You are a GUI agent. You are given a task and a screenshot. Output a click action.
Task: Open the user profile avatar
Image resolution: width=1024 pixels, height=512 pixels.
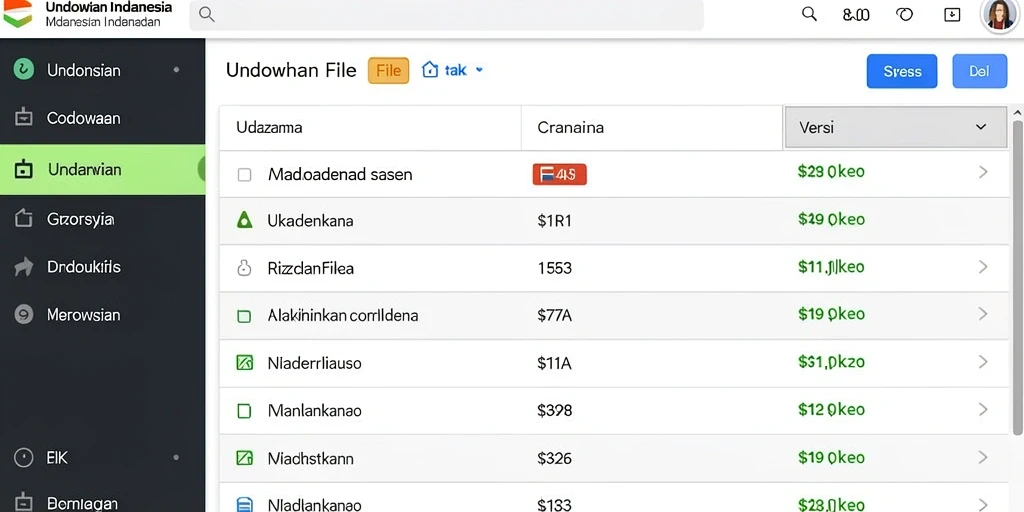[x=1000, y=15]
